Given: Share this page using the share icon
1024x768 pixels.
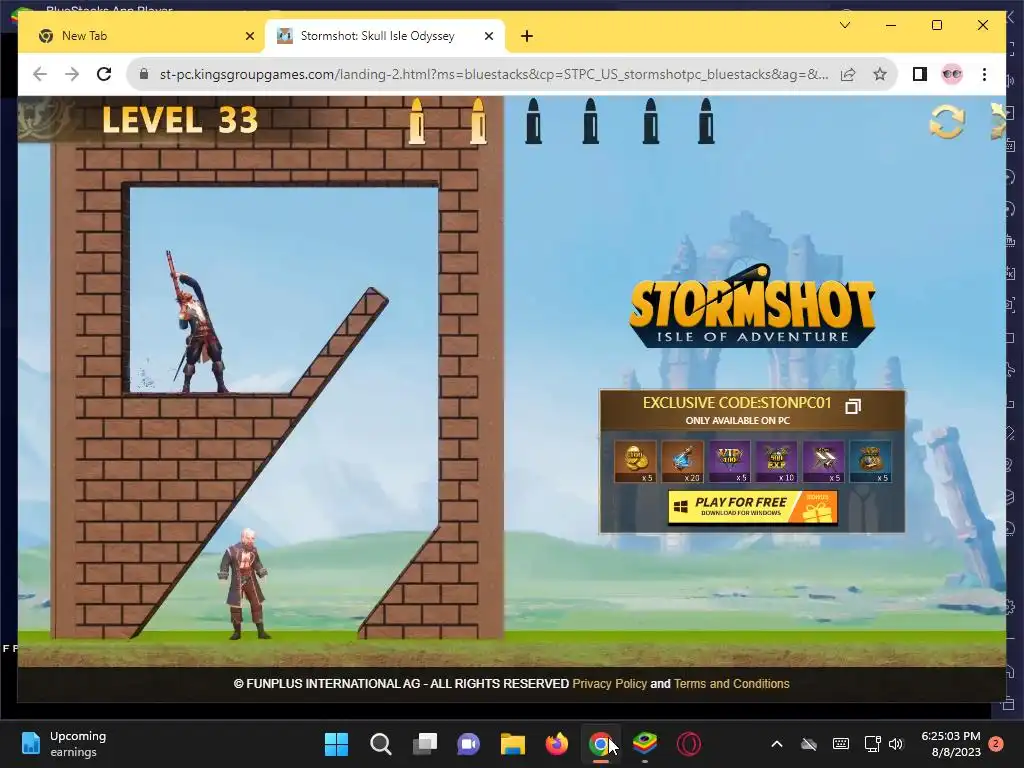Looking at the screenshot, I should pyautogui.click(x=848, y=74).
